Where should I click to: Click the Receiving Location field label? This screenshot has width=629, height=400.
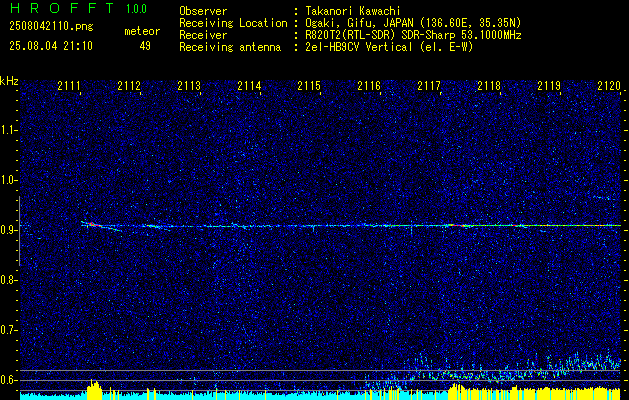point(233,23)
